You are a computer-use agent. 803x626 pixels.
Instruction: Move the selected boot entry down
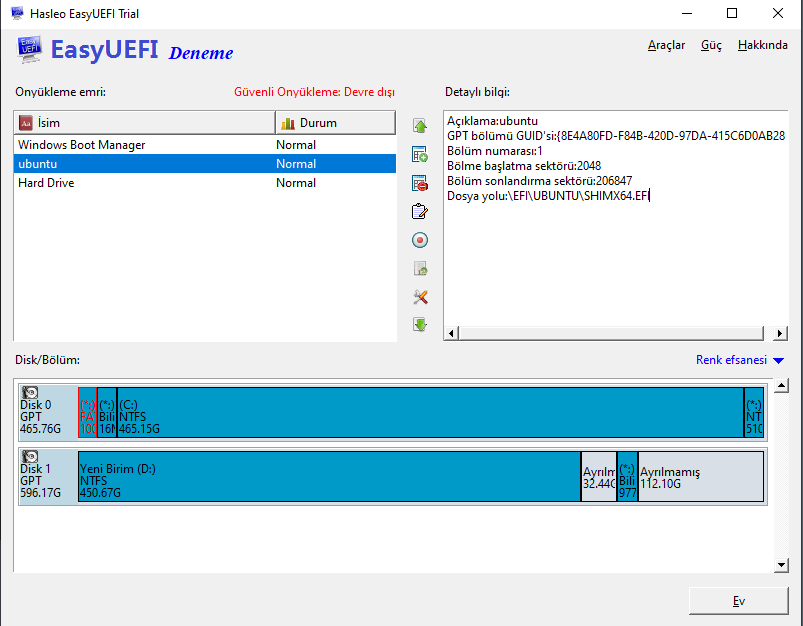click(x=420, y=324)
